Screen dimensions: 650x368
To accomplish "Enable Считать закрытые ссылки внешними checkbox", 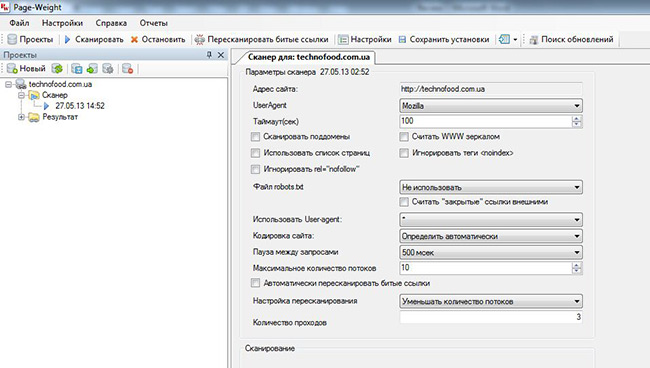I will [404, 202].
